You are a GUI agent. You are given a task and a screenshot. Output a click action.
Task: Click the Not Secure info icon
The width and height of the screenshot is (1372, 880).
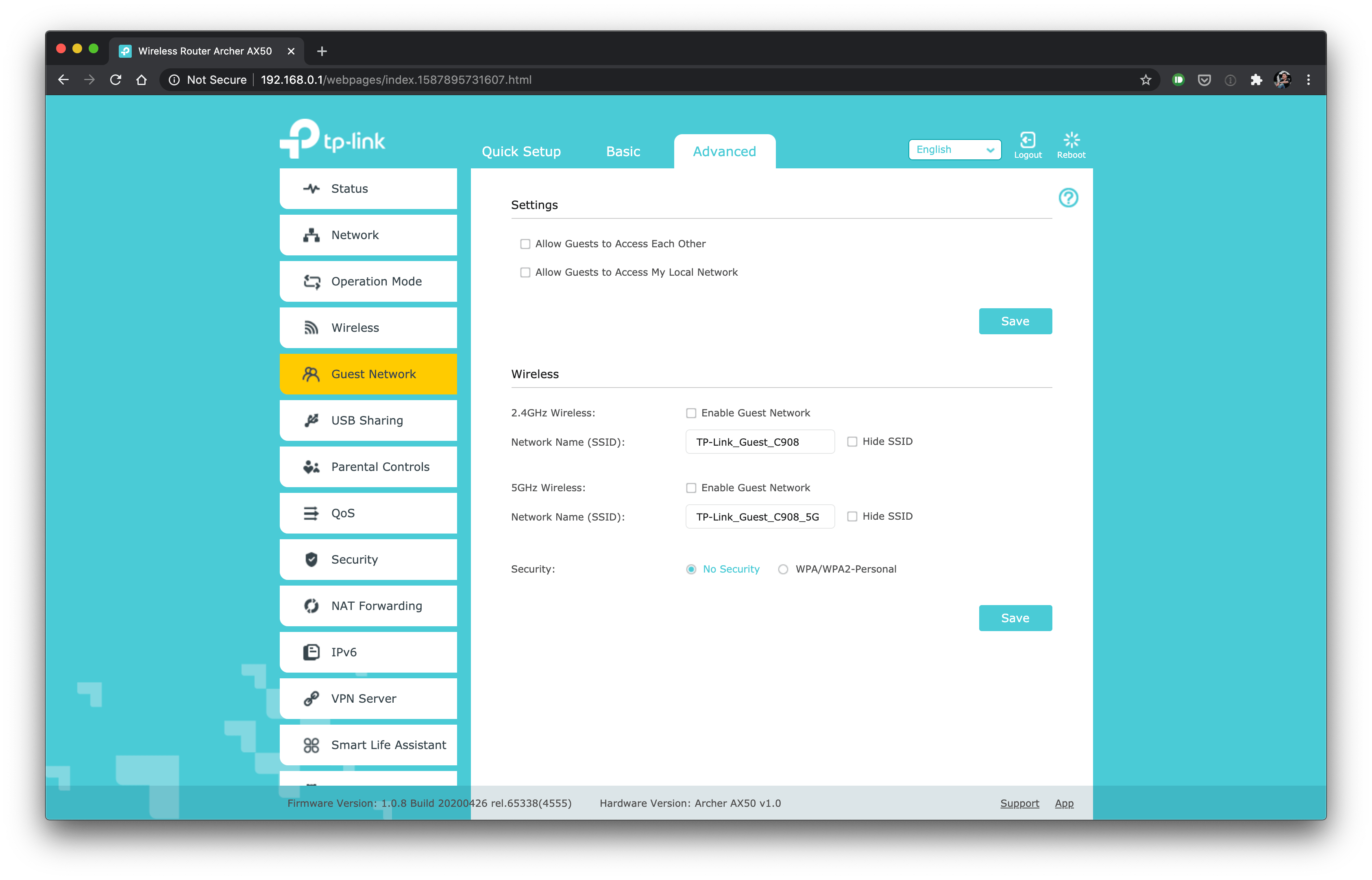click(174, 80)
